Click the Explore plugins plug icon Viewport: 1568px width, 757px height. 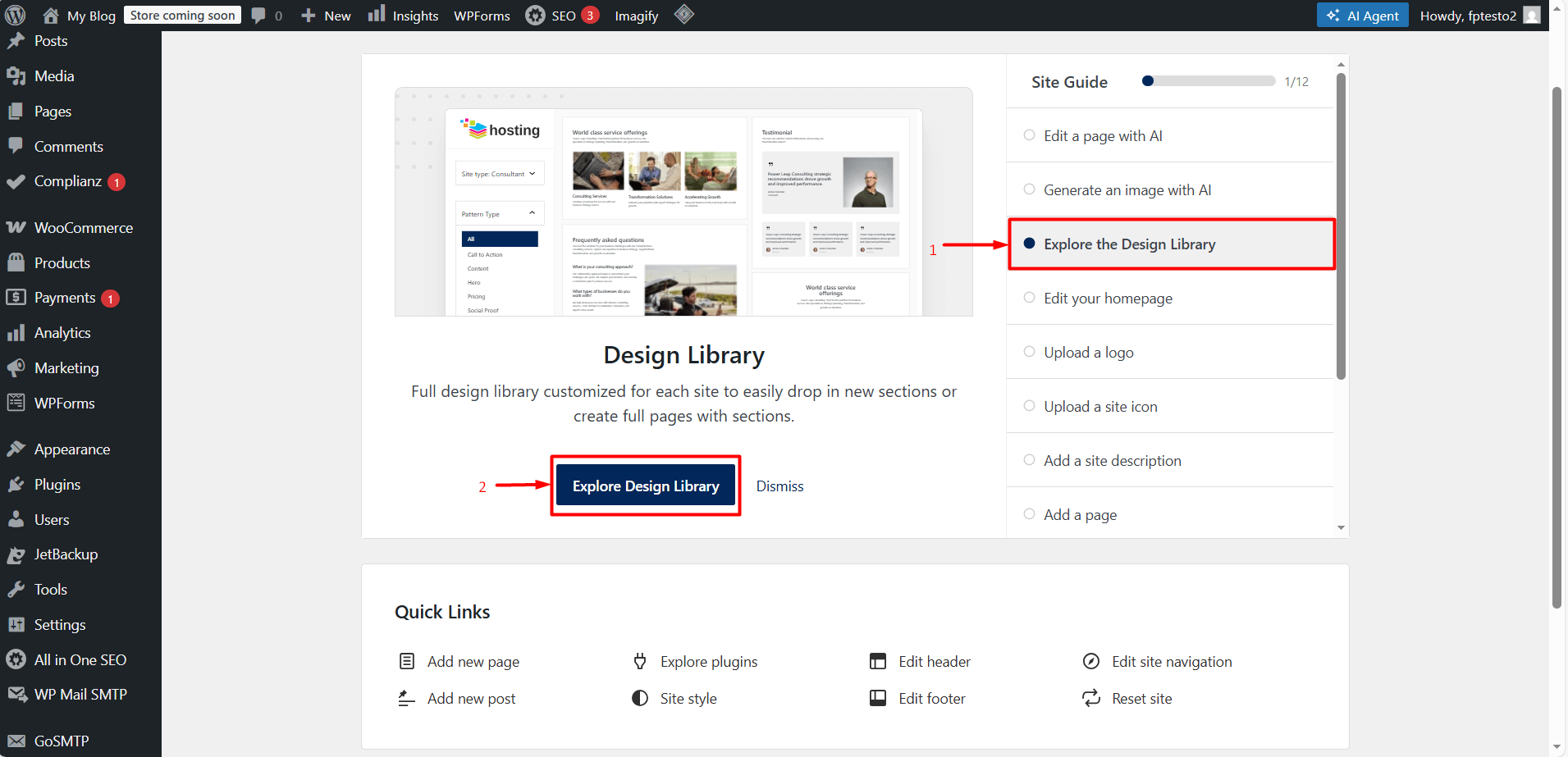(x=640, y=661)
